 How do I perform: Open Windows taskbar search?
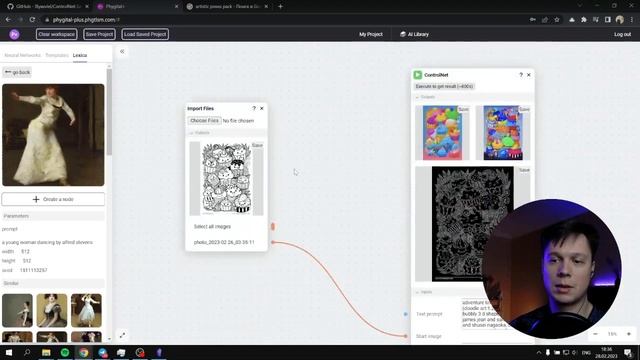[x=27, y=353]
